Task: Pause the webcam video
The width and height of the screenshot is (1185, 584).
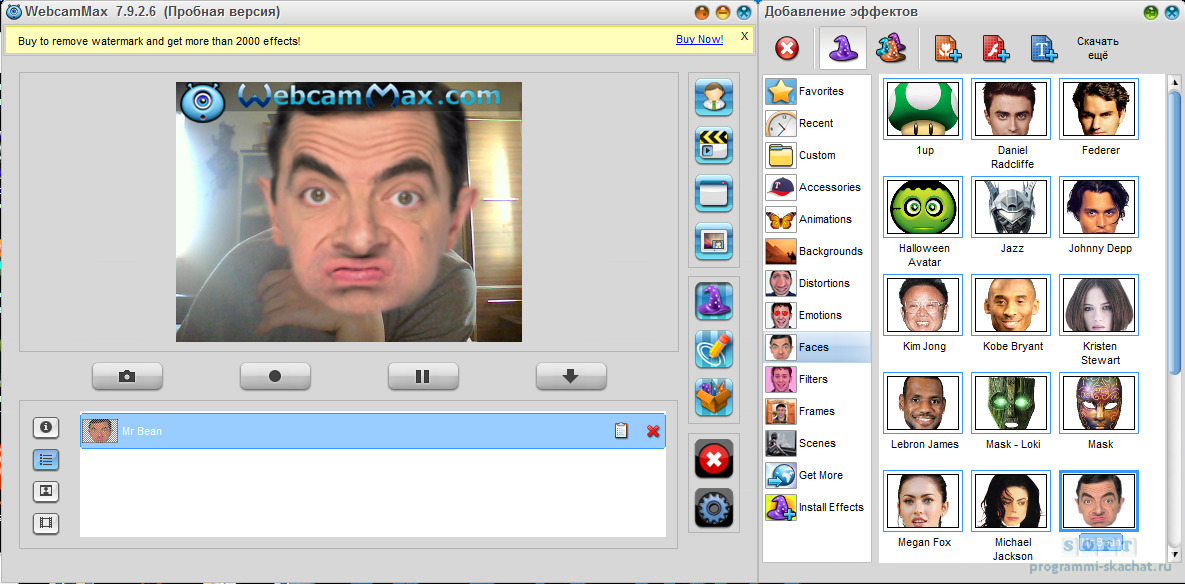Action: (423, 376)
